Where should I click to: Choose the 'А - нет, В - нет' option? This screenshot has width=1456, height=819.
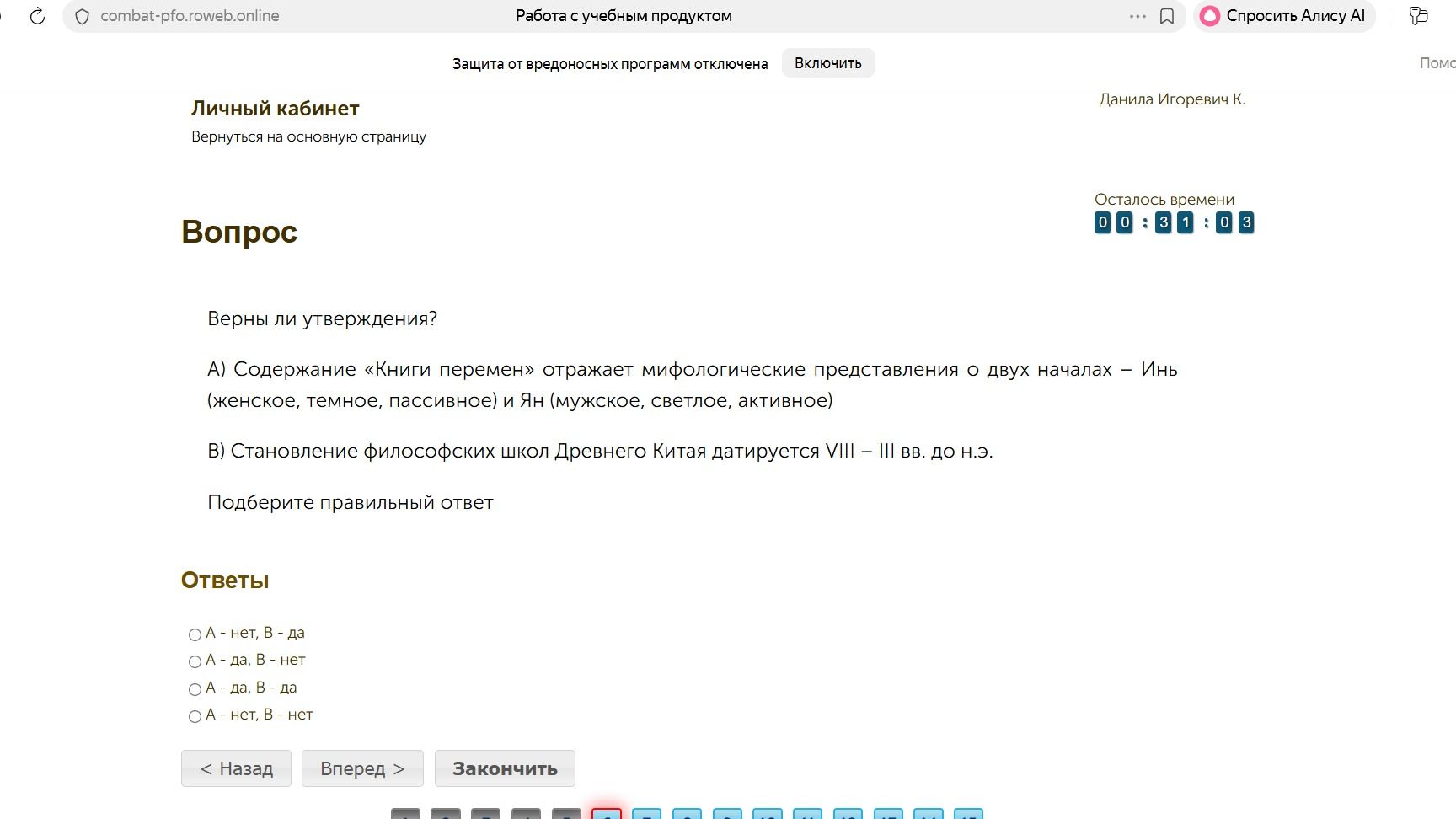195,716
